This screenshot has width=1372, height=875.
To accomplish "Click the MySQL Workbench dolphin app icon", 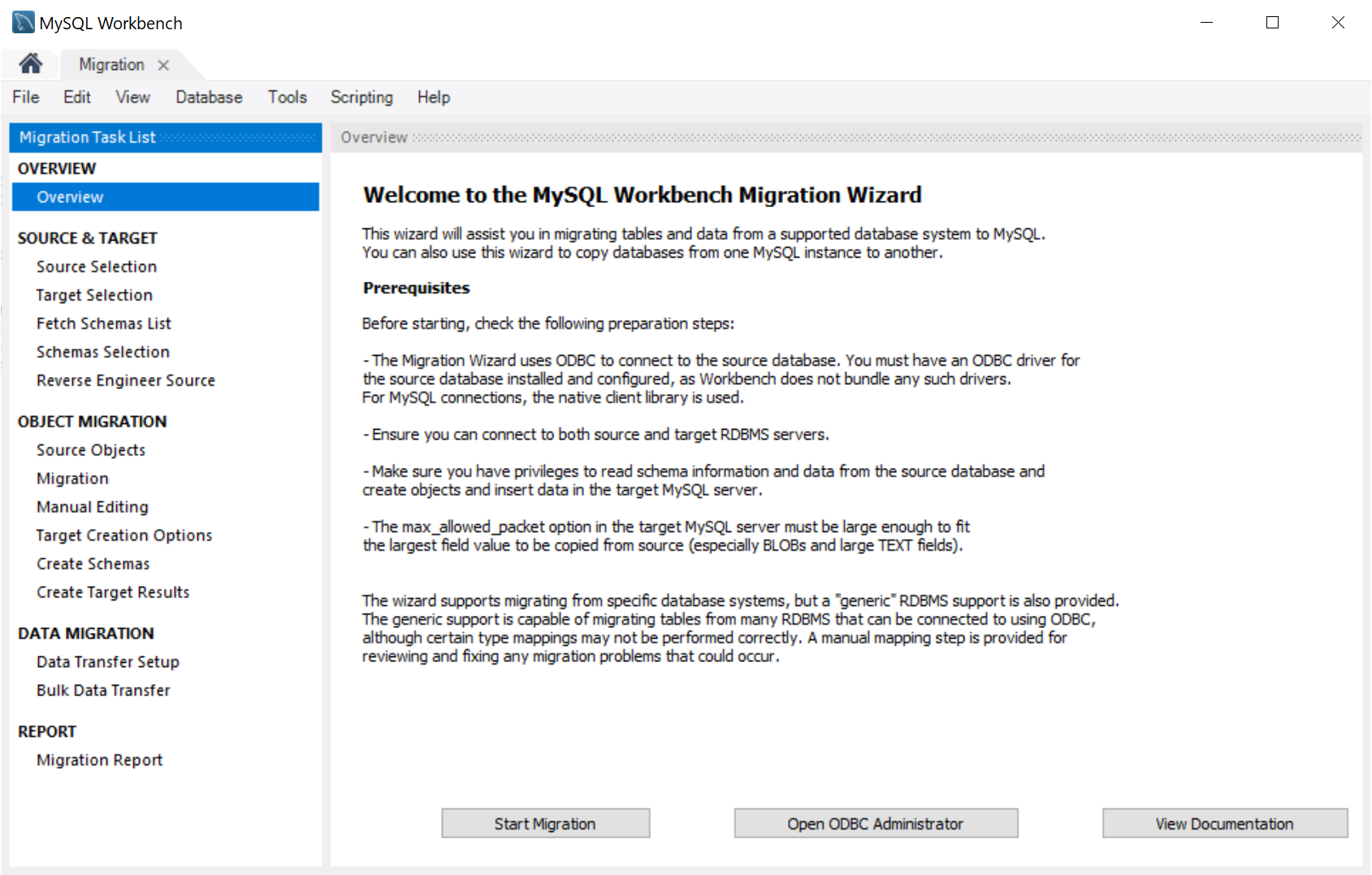I will pos(24,23).
